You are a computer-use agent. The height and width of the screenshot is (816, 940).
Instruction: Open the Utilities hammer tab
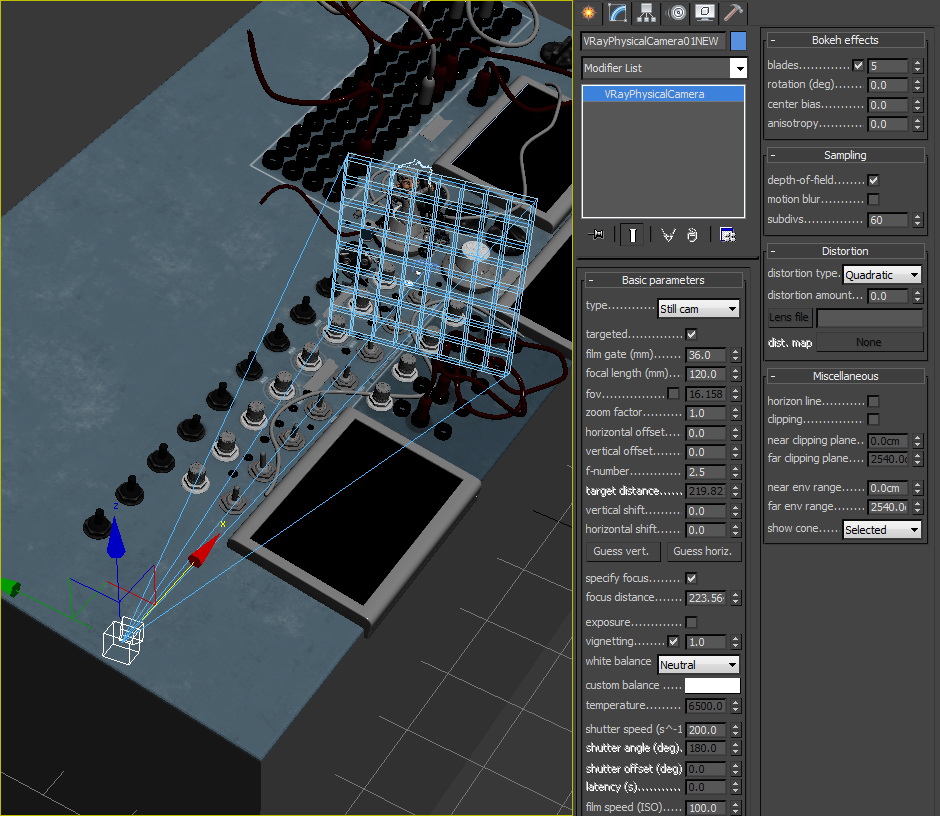[733, 13]
